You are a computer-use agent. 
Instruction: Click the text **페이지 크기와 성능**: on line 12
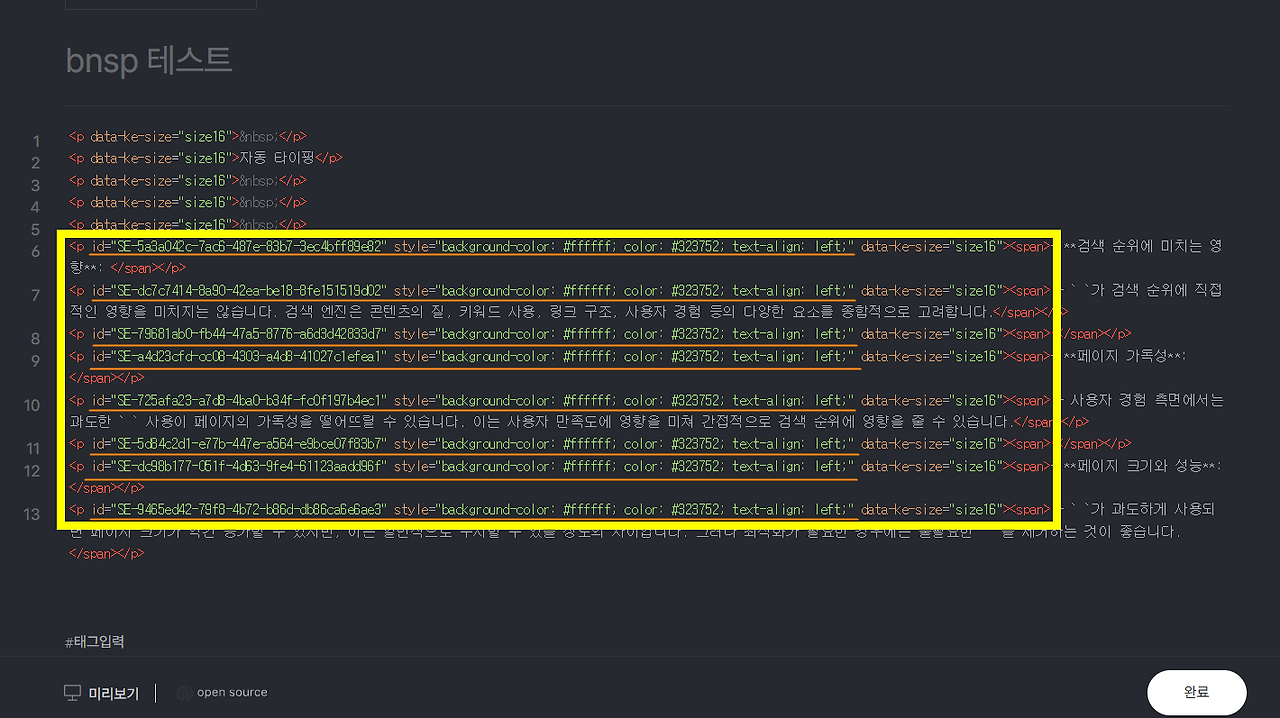(1142, 466)
